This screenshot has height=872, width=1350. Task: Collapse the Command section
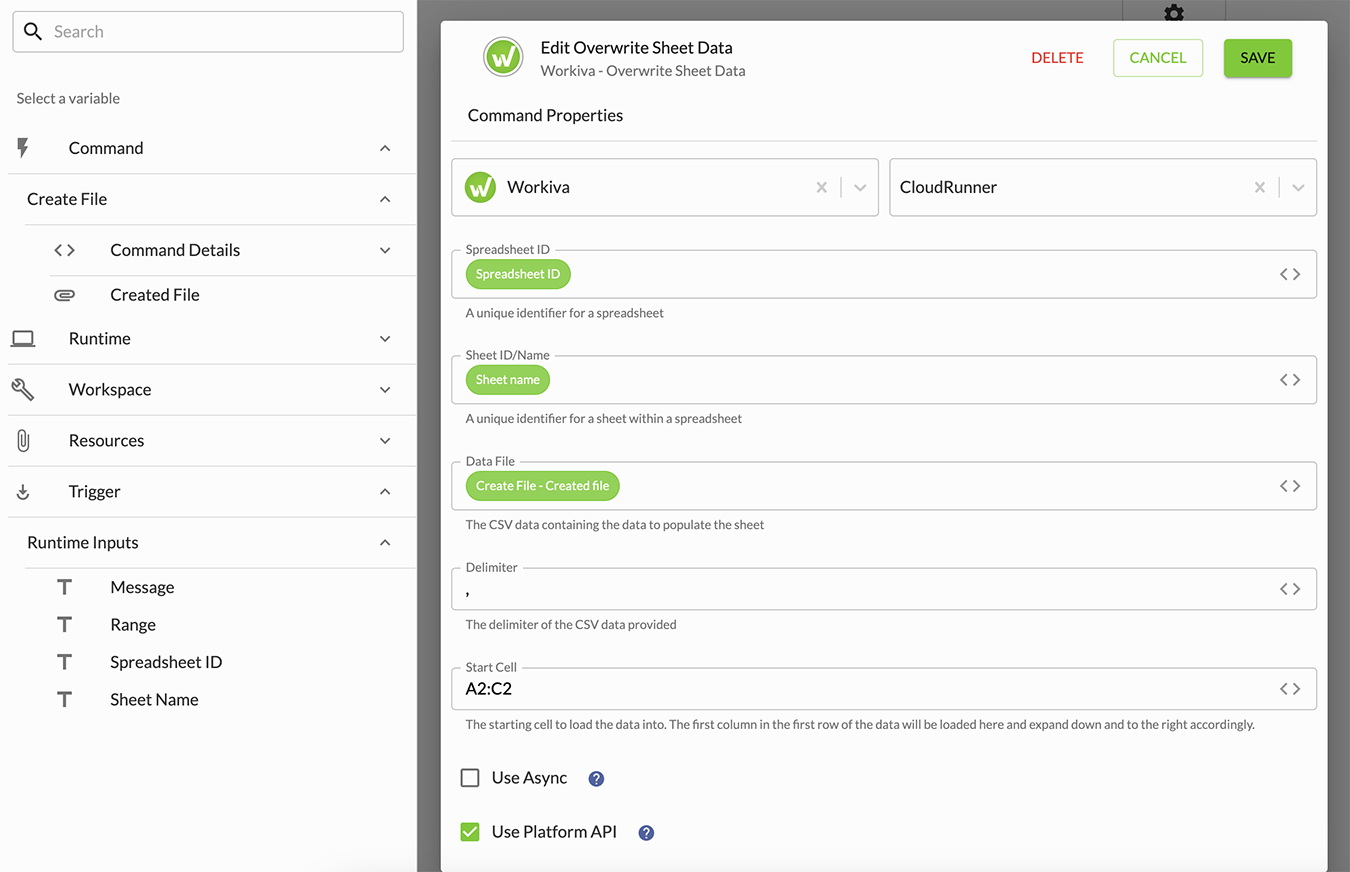point(385,148)
